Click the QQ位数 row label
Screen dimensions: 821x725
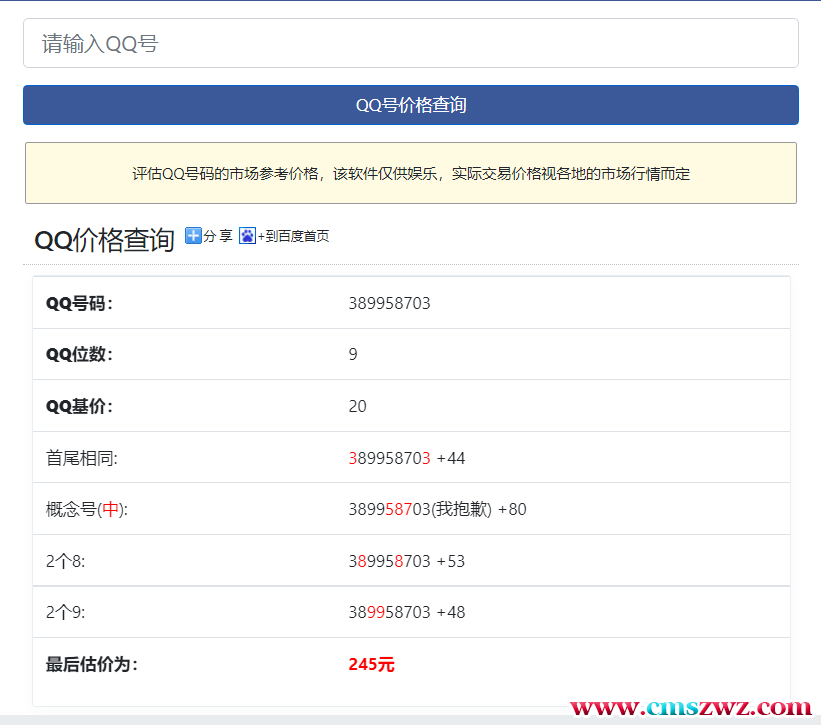tap(80, 354)
